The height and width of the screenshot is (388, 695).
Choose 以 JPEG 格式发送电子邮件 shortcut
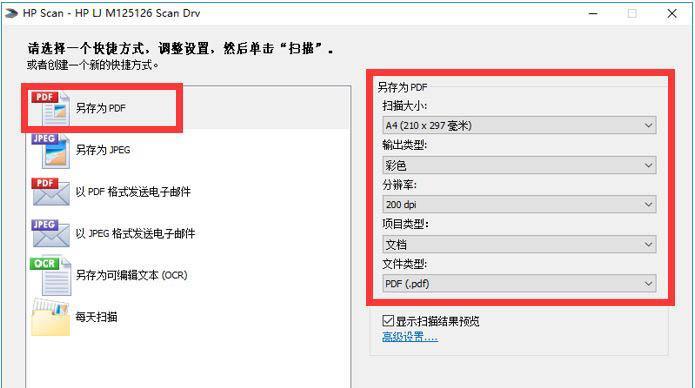coord(135,233)
